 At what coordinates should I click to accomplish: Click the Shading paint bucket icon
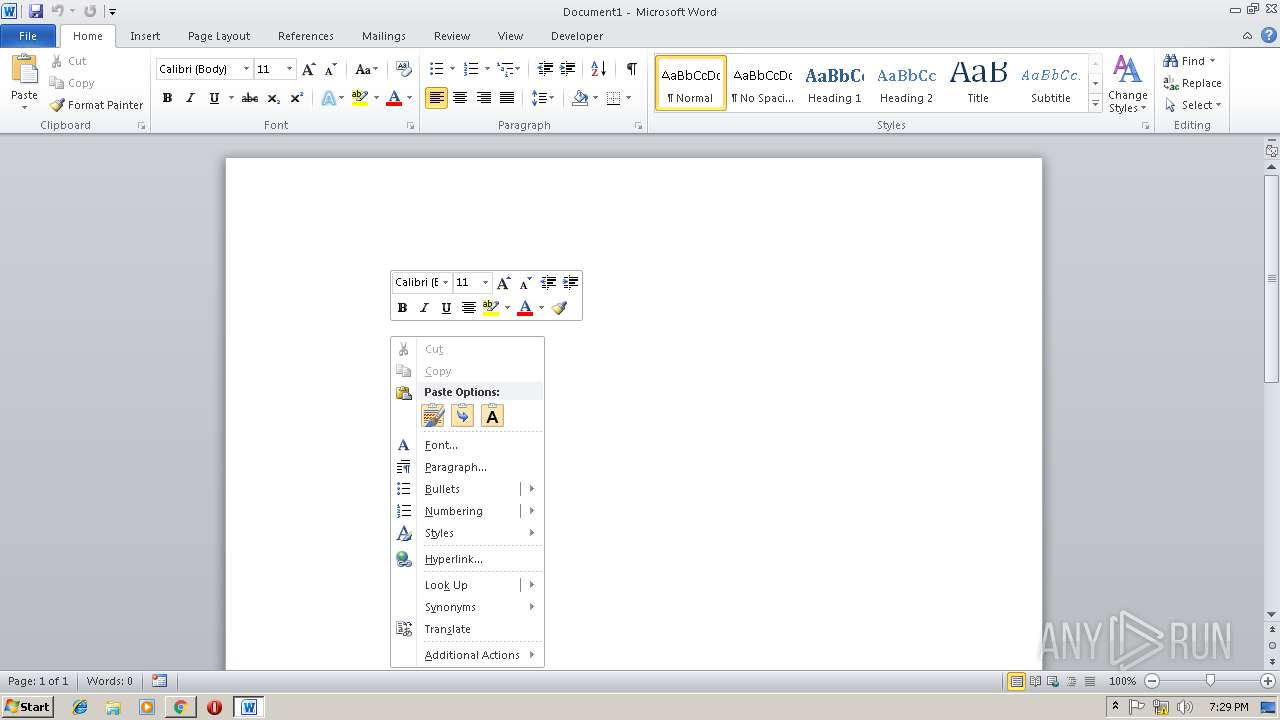pos(580,98)
